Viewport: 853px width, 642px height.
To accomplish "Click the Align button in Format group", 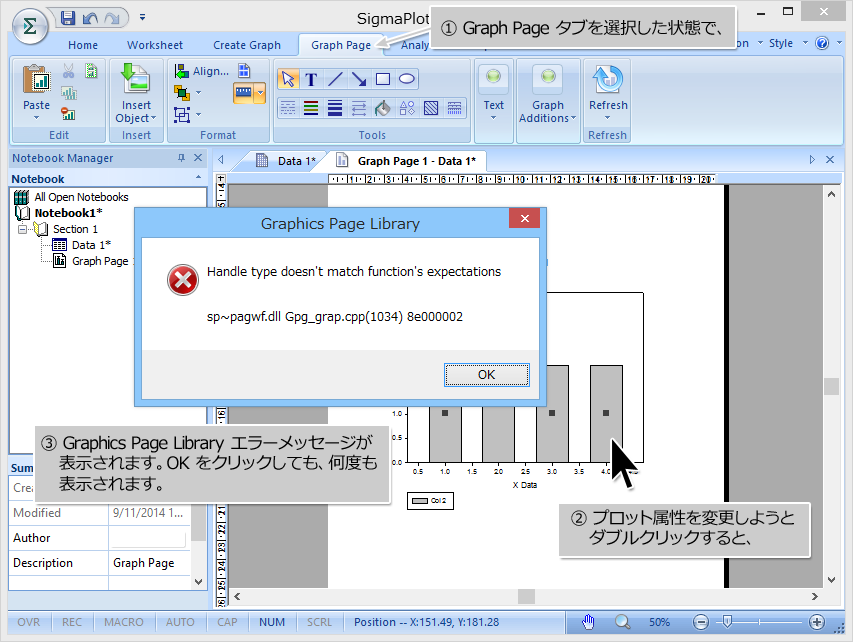I will pos(201,71).
